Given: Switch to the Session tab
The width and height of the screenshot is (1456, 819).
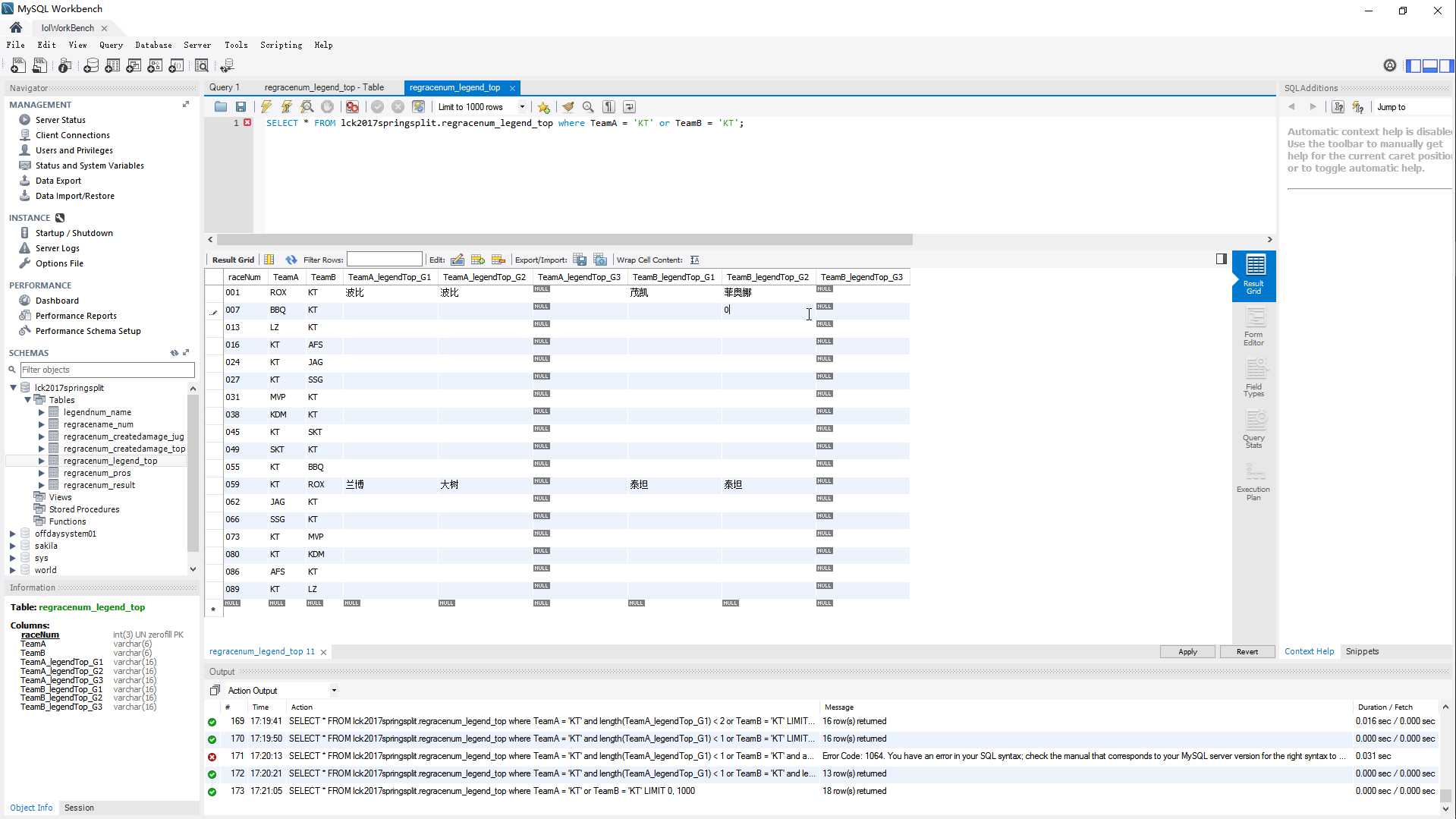Looking at the screenshot, I should (79, 808).
